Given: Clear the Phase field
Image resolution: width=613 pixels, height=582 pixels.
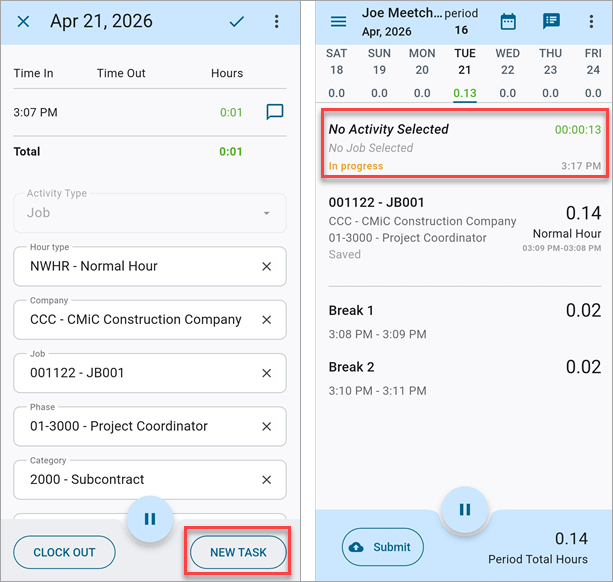Looking at the screenshot, I should pyautogui.click(x=267, y=426).
